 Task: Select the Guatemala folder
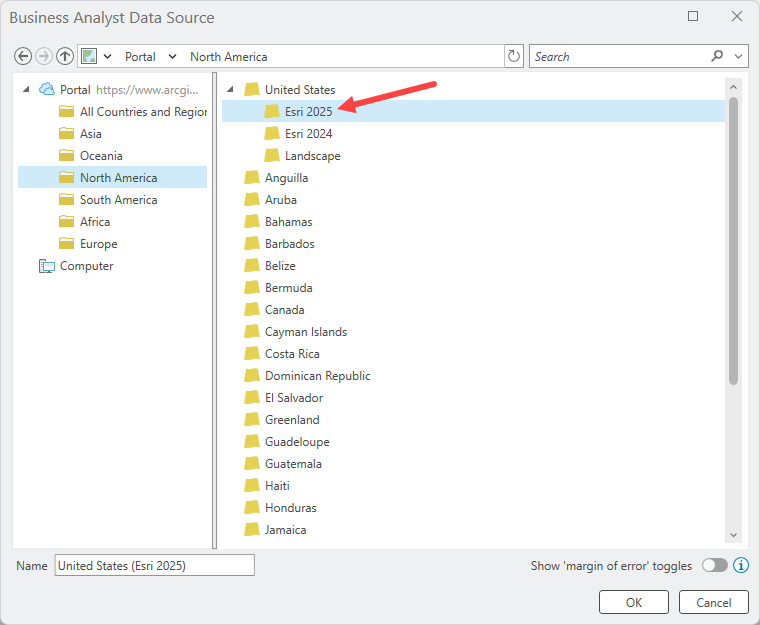pyautogui.click(x=283, y=464)
